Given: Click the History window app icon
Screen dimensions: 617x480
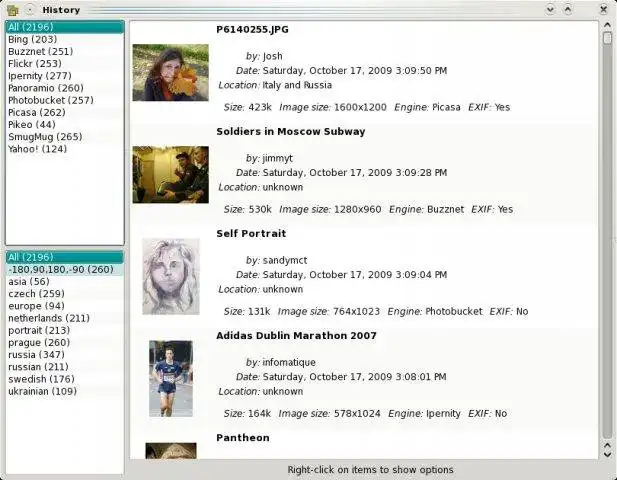Looking at the screenshot, I should (13, 10).
